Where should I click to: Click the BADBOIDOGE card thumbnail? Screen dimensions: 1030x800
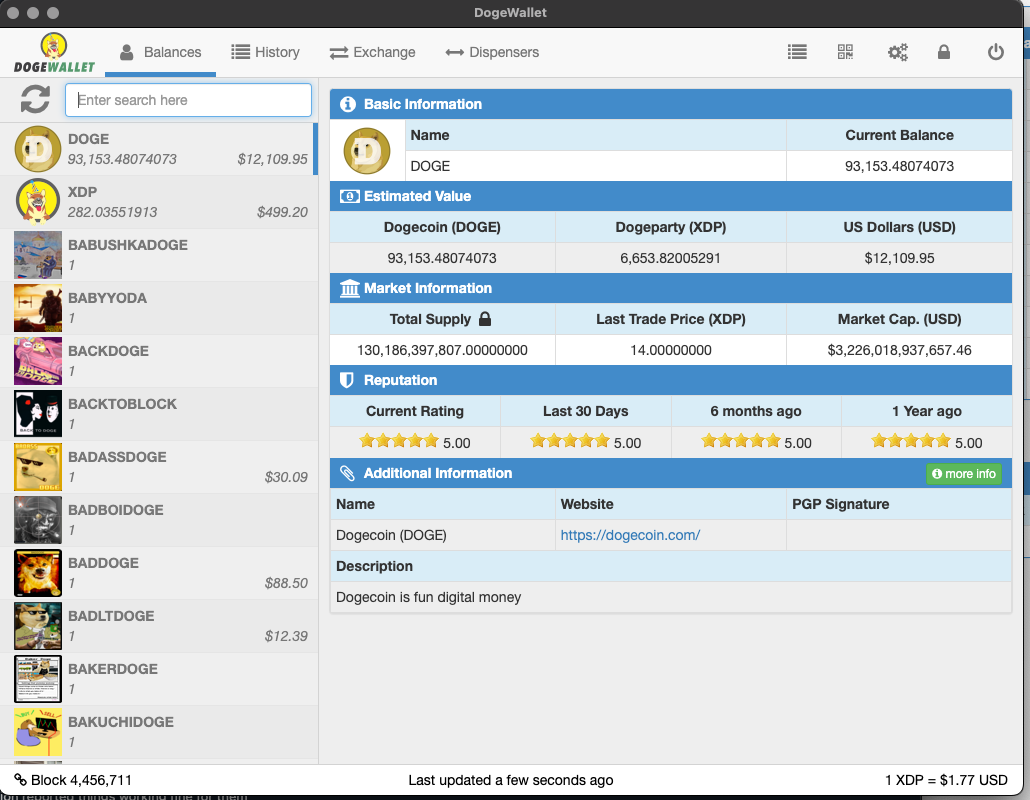pyautogui.click(x=38, y=520)
